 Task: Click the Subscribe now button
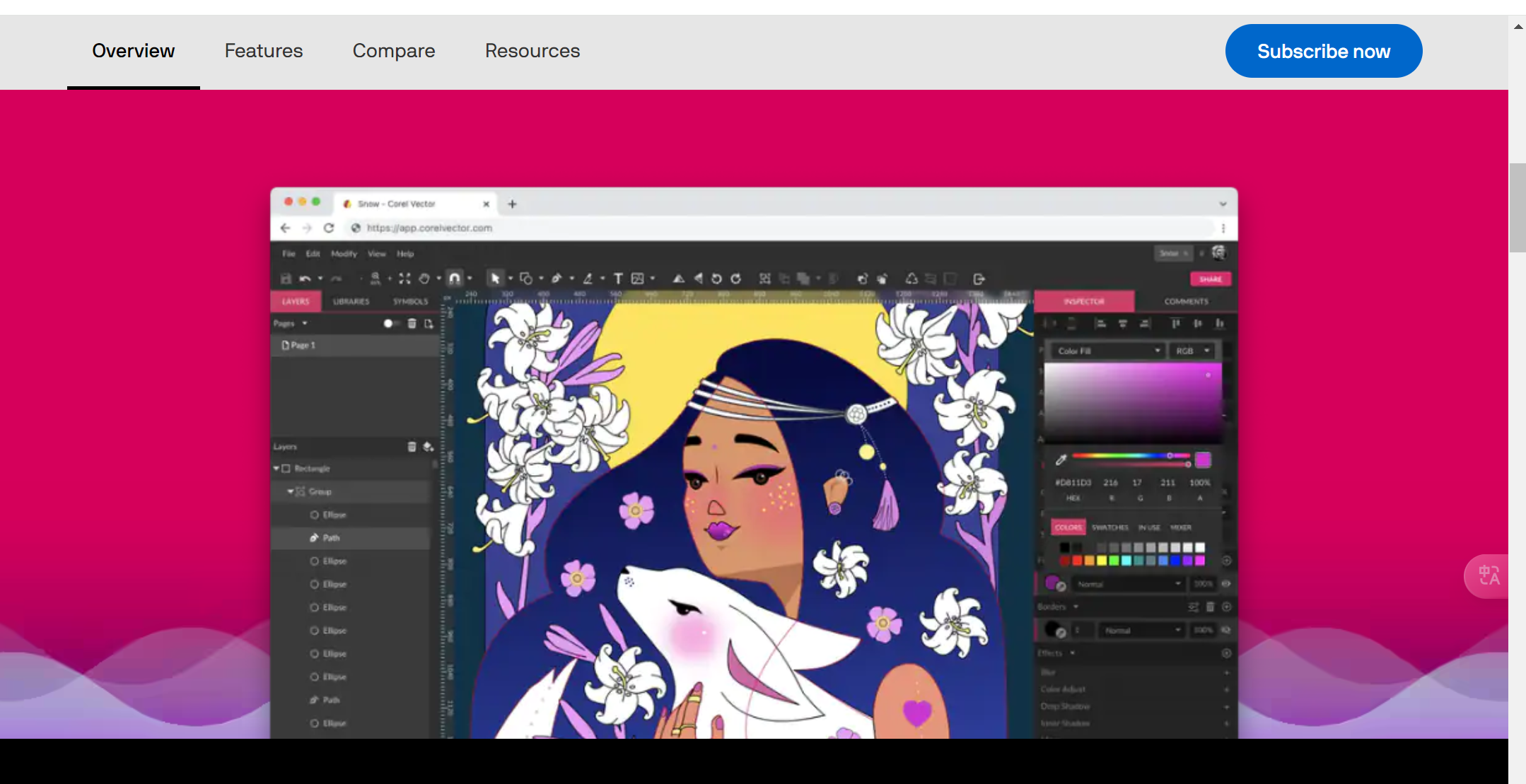coord(1324,51)
